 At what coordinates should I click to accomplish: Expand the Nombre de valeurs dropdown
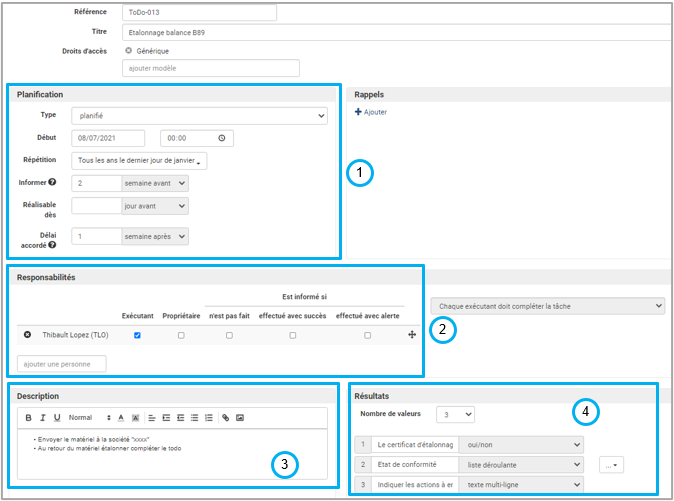click(454, 413)
